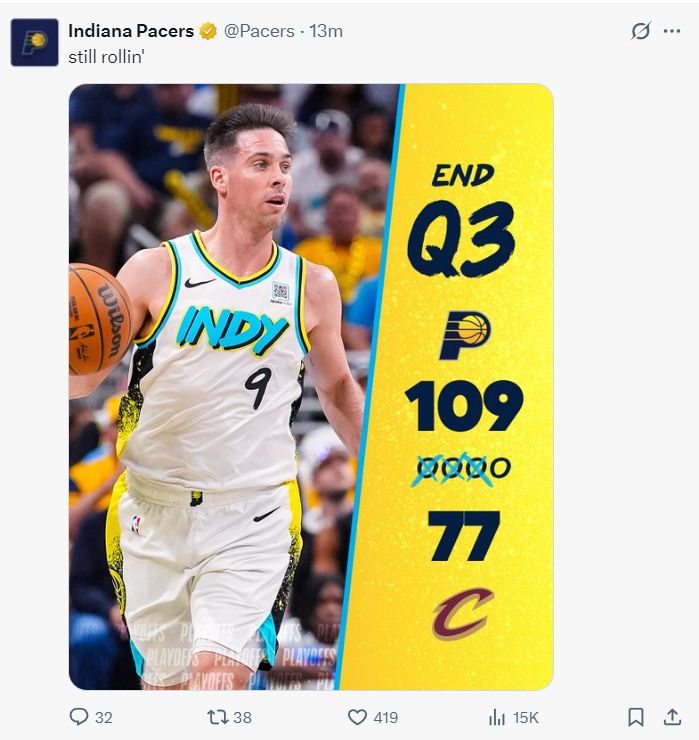The width and height of the screenshot is (699, 740).
Task: Click the reply speech bubble icon
Action: (x=79, y=717)
